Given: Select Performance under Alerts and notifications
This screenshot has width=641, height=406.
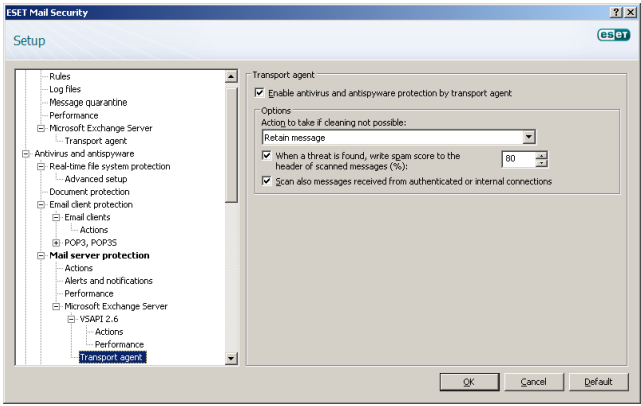Looking at the screenshot, I should (89, 294).
